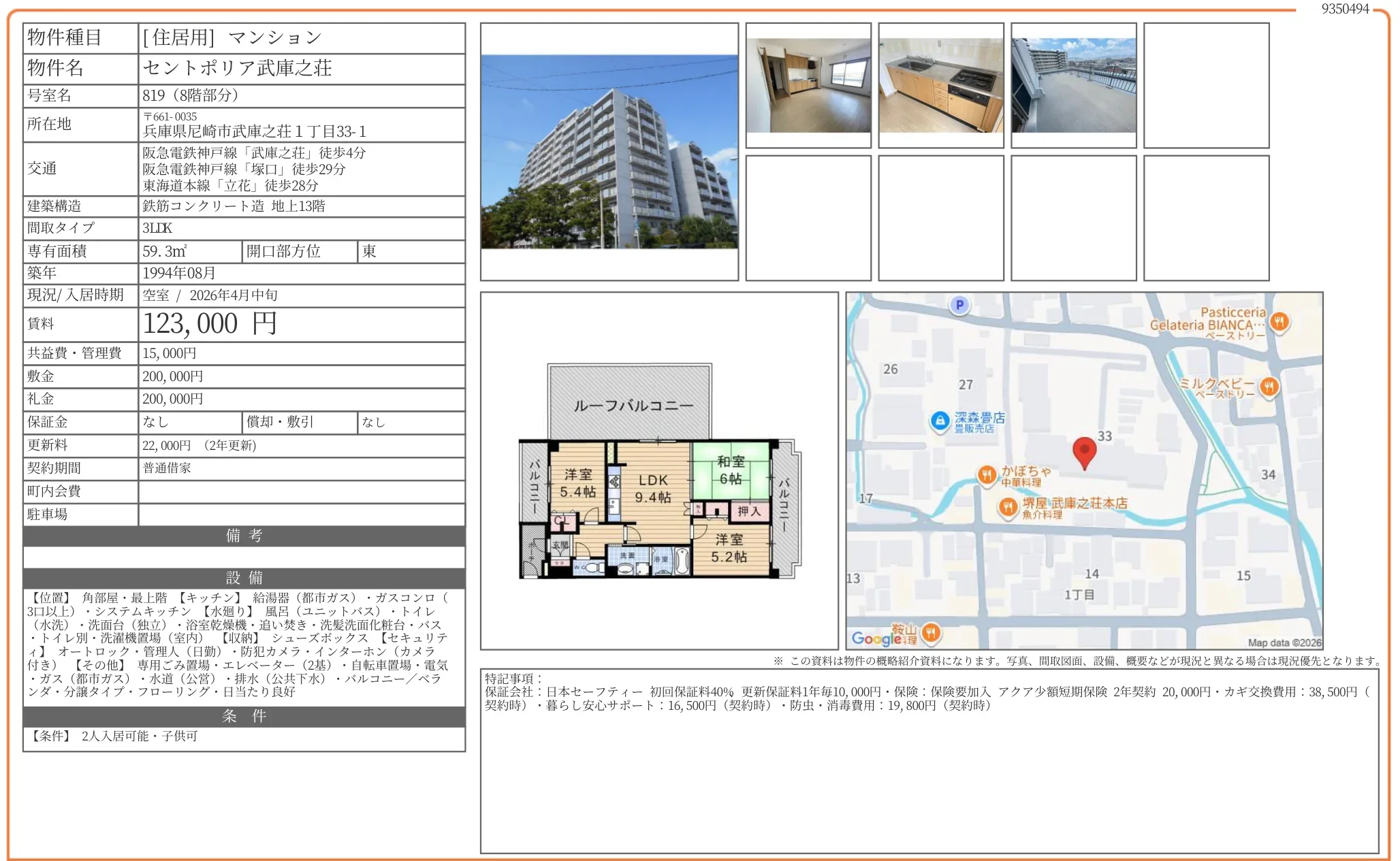Open the kitchen counter photo thumbnail
The width and height of the screenshot is (1400, 861).
pyautogui.click(x=940, y=85)
